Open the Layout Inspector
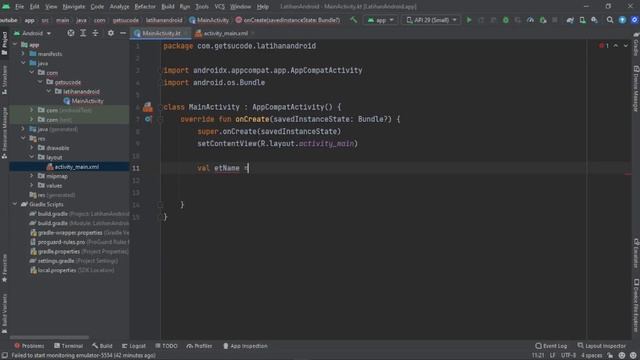Viewport: 640px width, 360px height. (601, 346)
